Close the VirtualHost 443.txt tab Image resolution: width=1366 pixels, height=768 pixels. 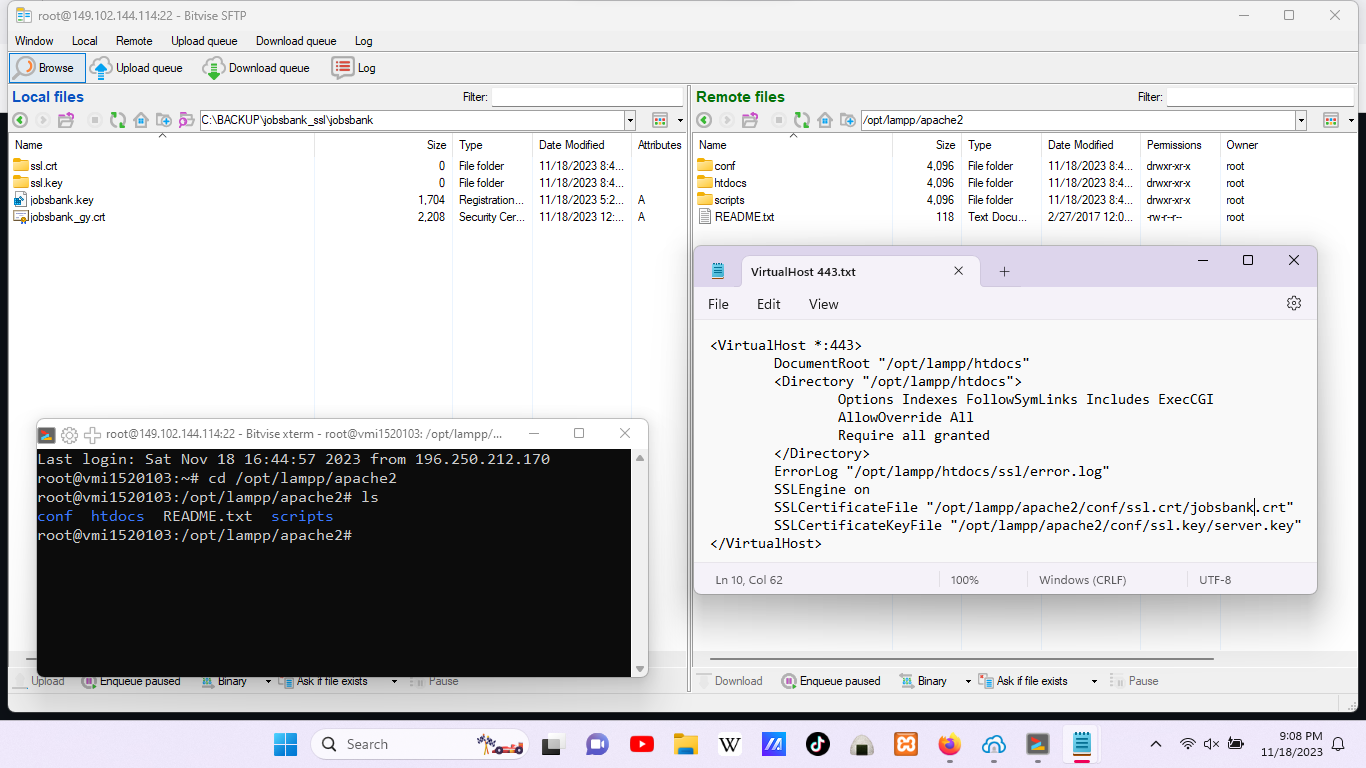pos(958,271)
